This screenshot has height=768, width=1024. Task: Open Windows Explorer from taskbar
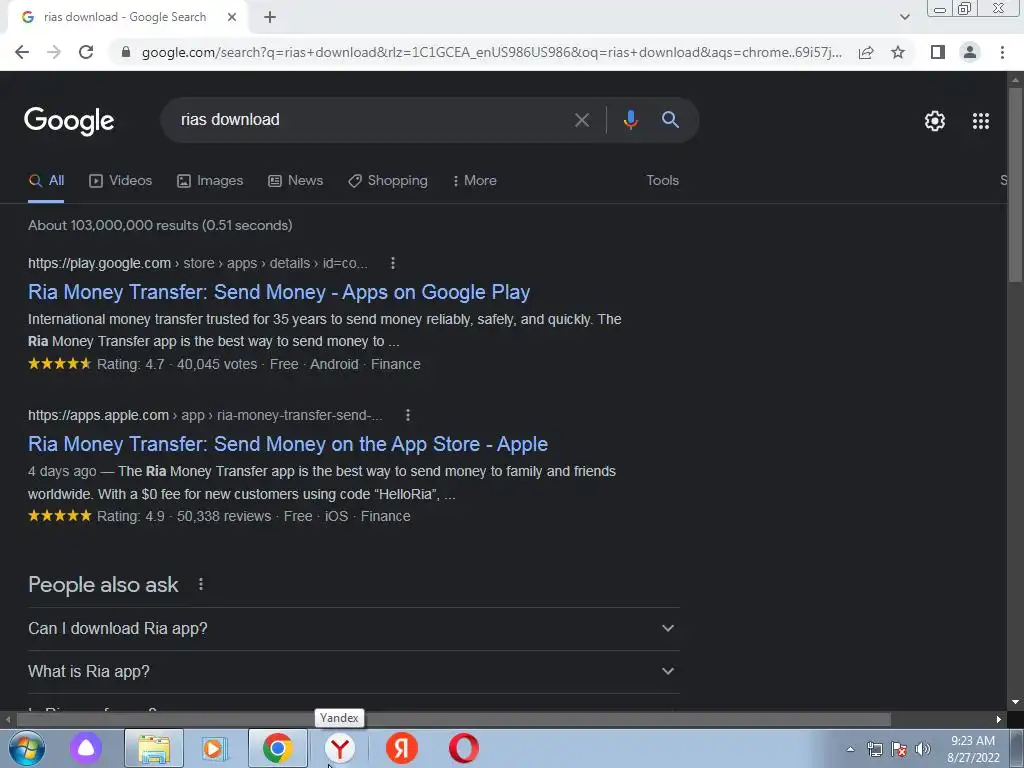coord(154,749)
